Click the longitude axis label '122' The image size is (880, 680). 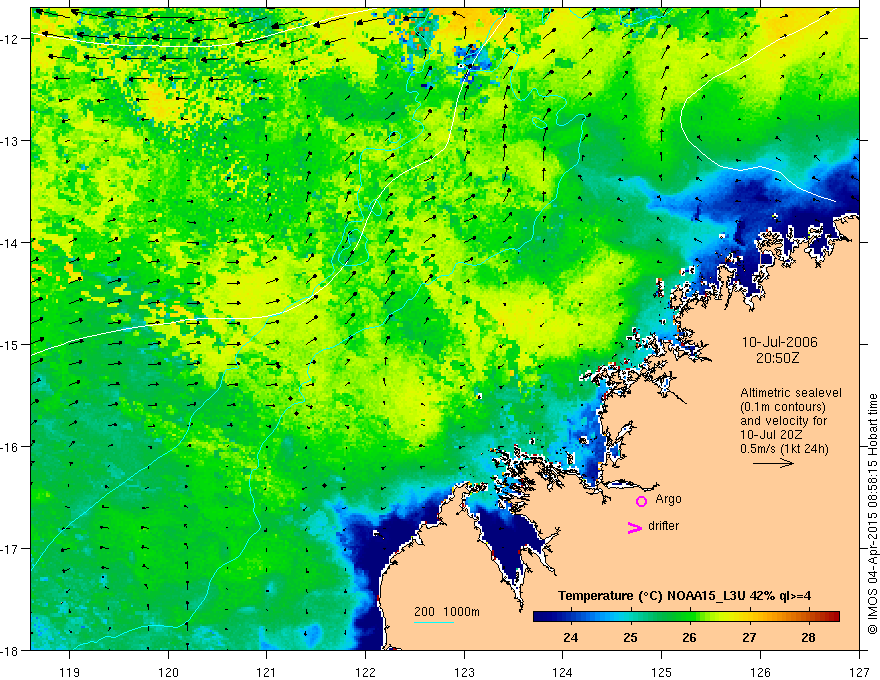click(x=365, y=672)
